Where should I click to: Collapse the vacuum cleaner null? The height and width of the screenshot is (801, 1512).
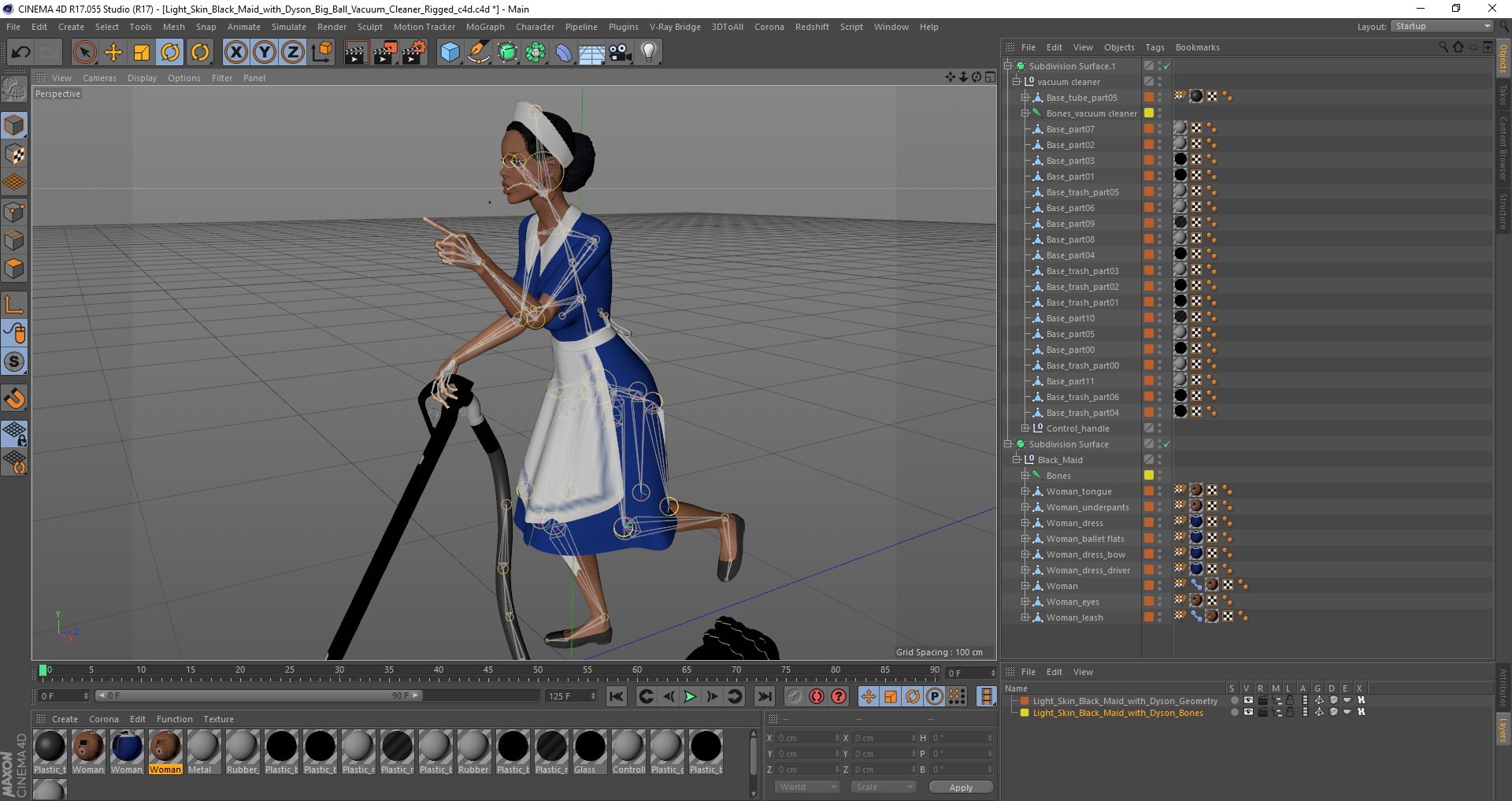pyautogui.click(x=1016, y=81)
